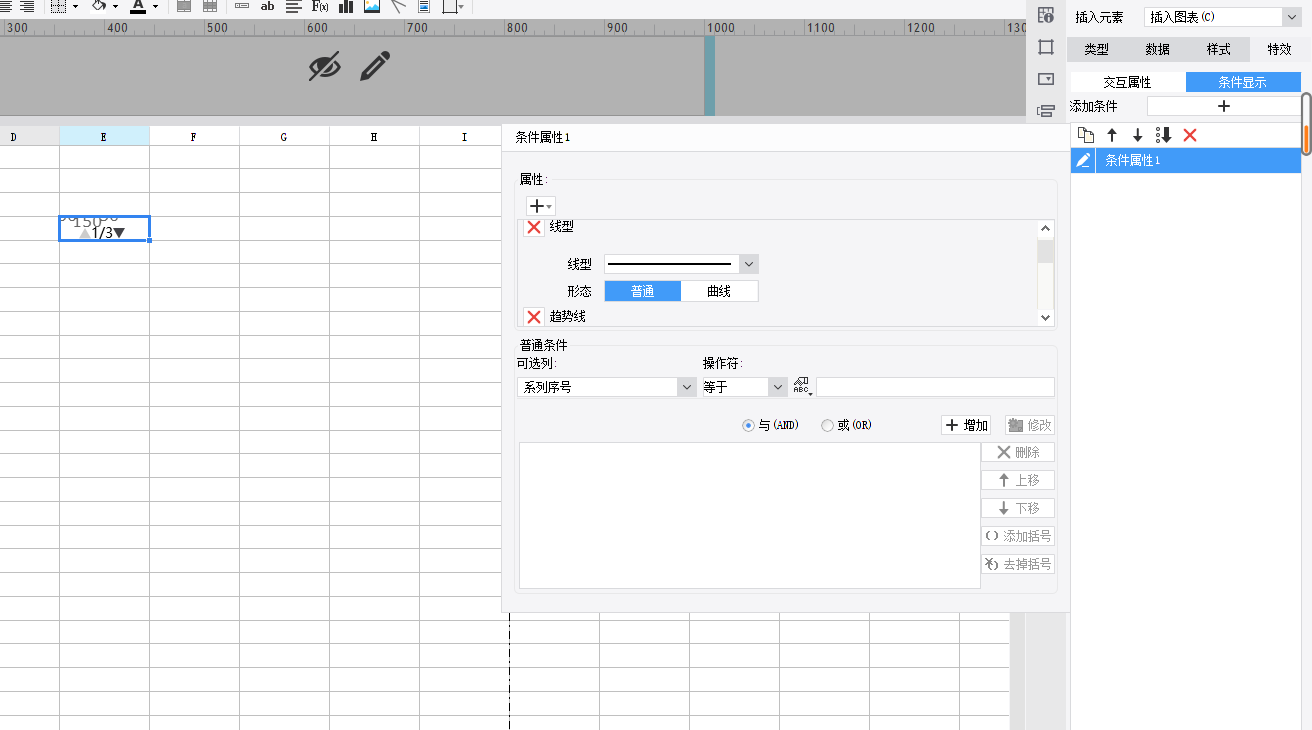Click the 添加条件 plus button
Viewport: 1312px width, 730px height.
coord(1223,106)
